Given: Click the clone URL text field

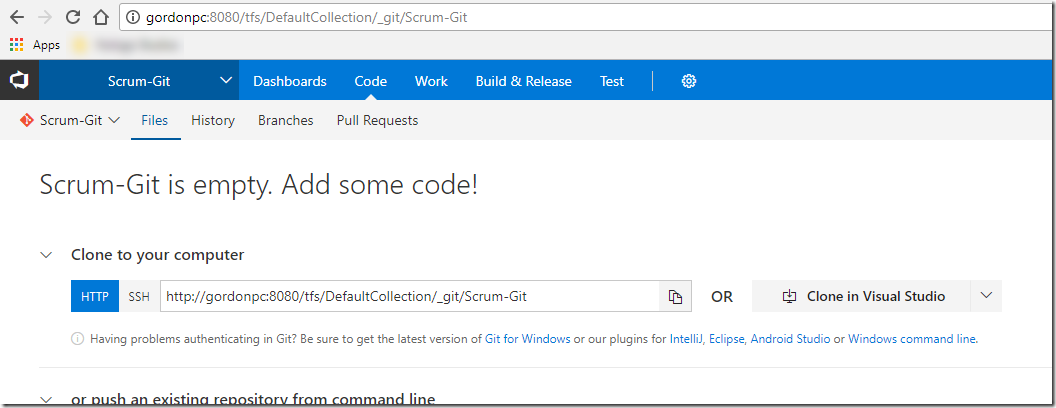Looking at the screenshot, I should (x=409, y=296).
